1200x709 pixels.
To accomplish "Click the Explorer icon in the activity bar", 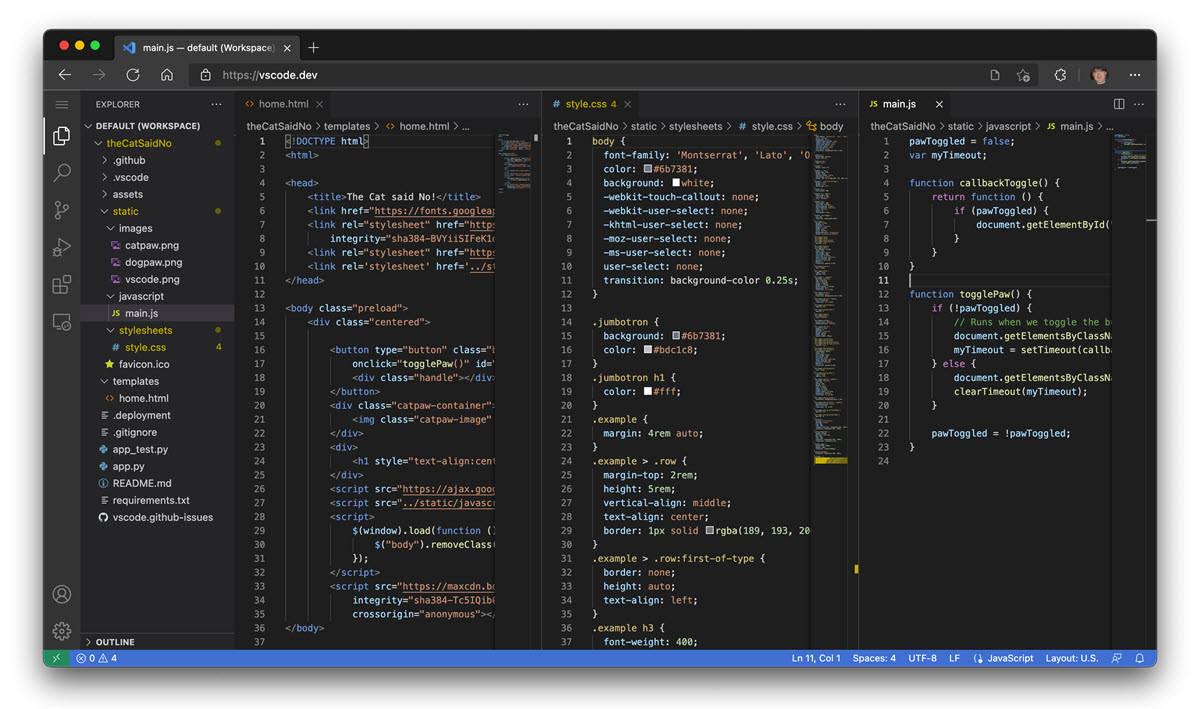I will pos(62,137).
